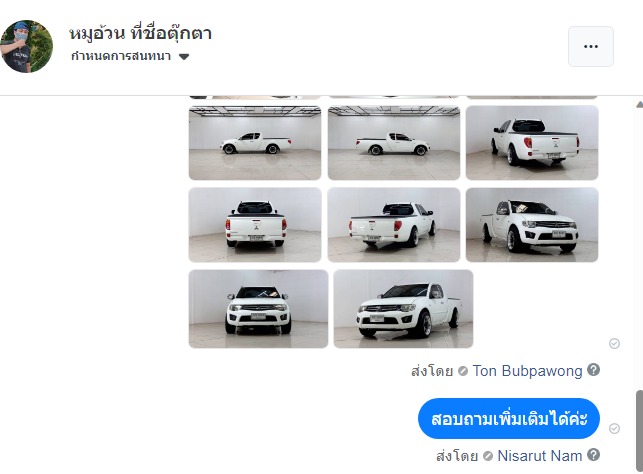Open the Nisarut Nam sender link
The width and height of the screenshot is (643, 474).
click(x=539, y=456)
